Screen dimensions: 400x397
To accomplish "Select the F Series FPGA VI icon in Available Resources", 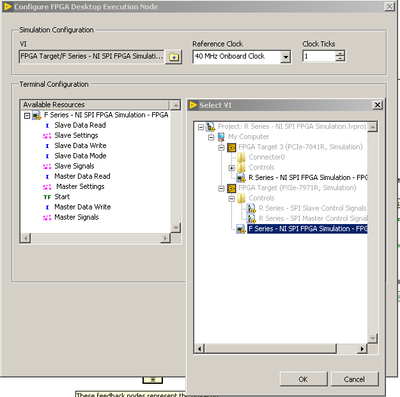I will (36, 116).
